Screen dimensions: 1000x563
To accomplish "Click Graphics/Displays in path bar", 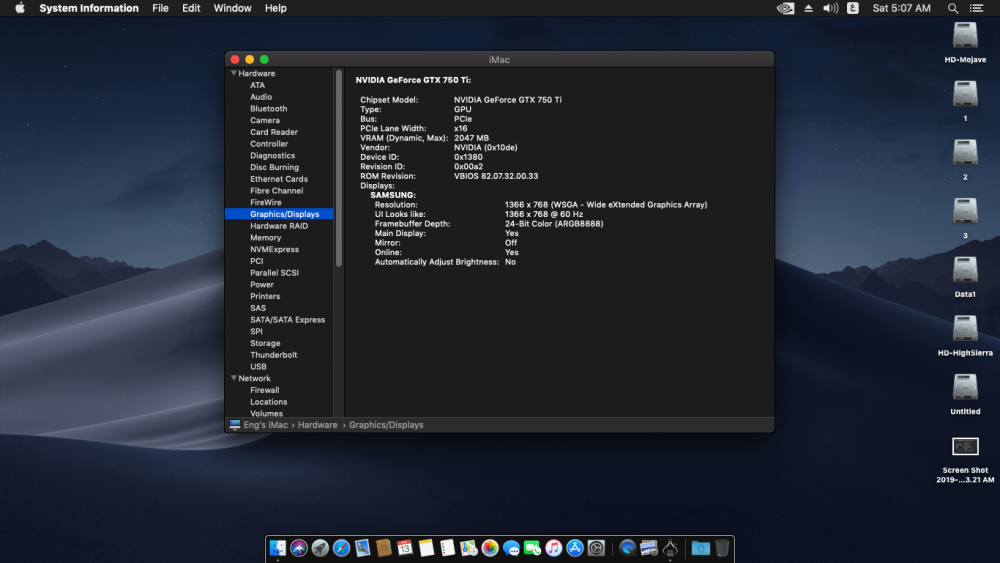I will (386, 425).
